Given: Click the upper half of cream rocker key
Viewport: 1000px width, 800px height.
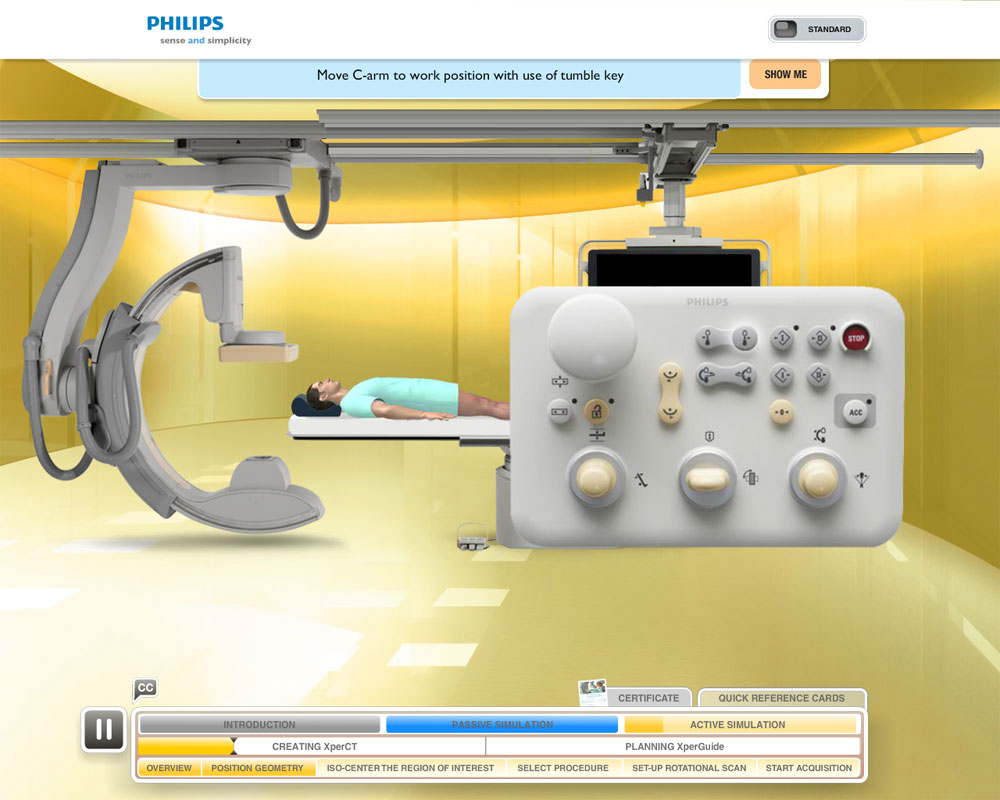Looking at the screenshot, I should (670, 375).
